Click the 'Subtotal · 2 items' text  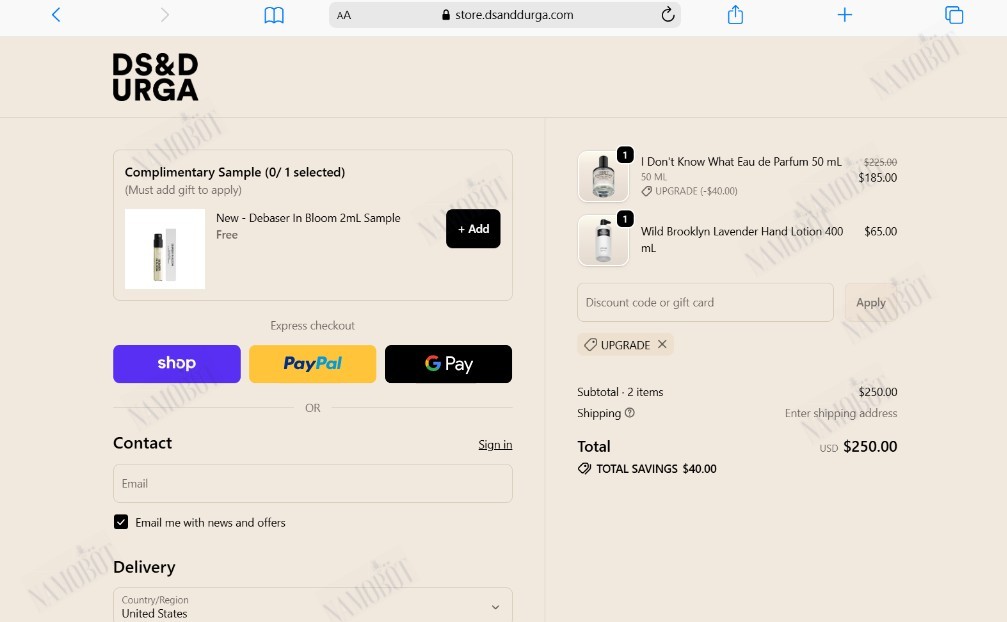[x=620, y=392]
